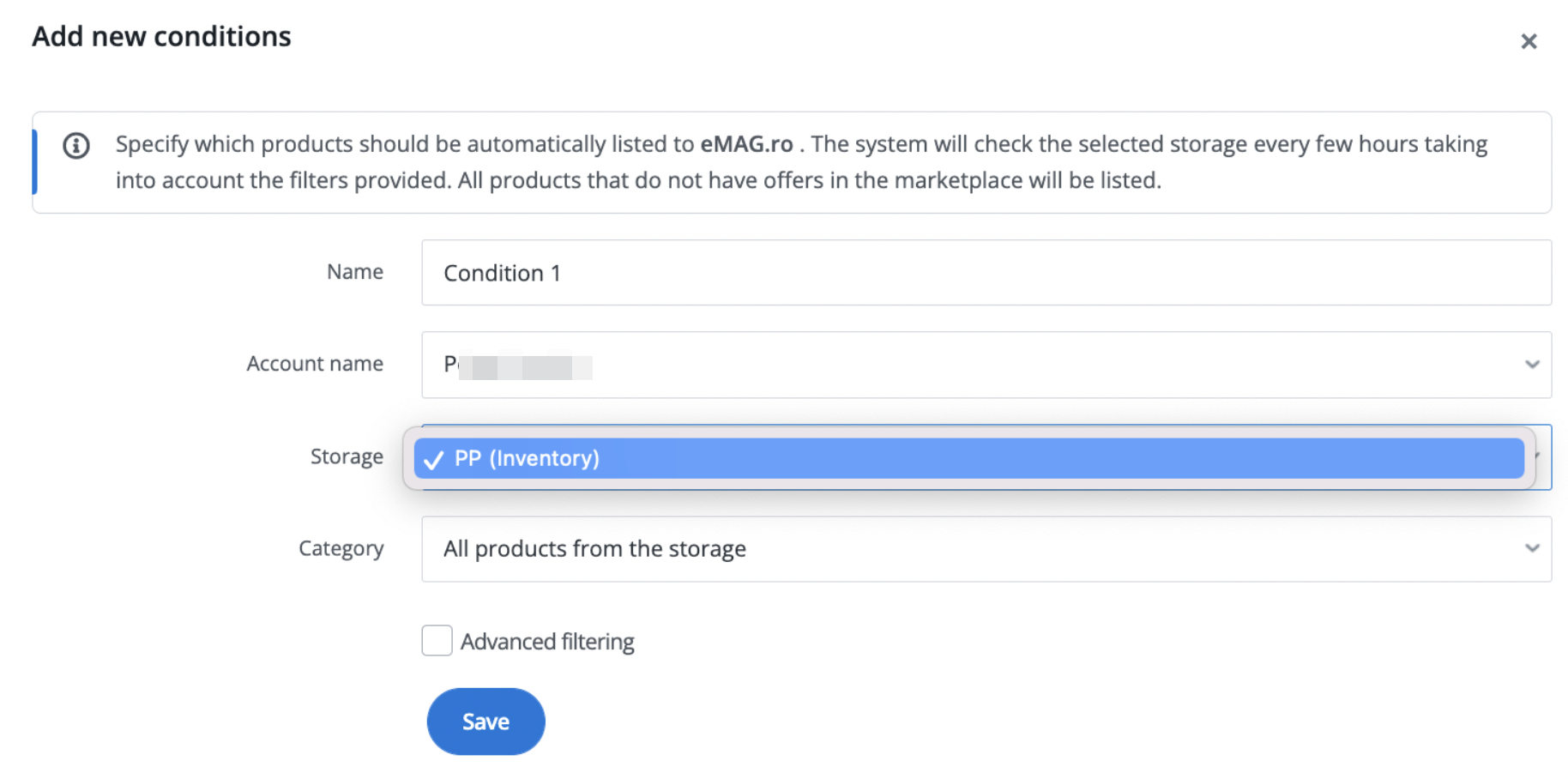Focus the Name field containing Condition 1
This screenshot has height=779, width=1568.
986,273
